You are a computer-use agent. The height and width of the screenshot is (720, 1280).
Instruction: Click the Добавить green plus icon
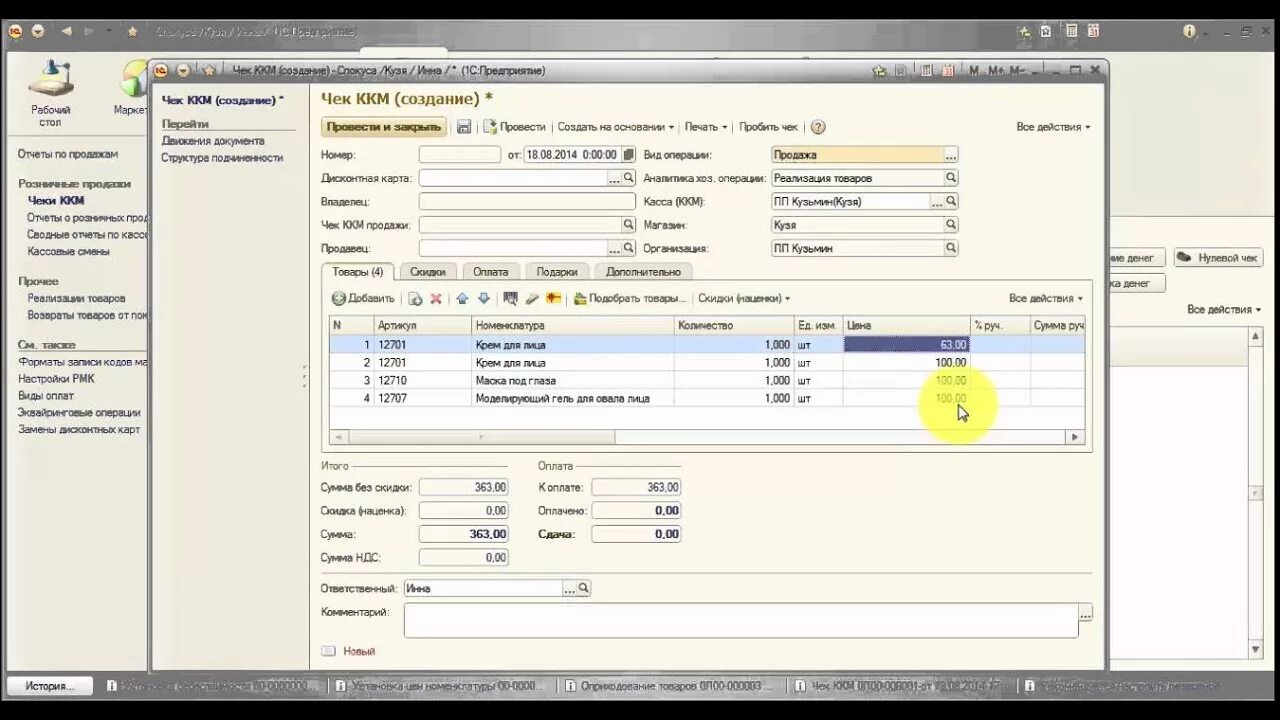pos(339,298)
